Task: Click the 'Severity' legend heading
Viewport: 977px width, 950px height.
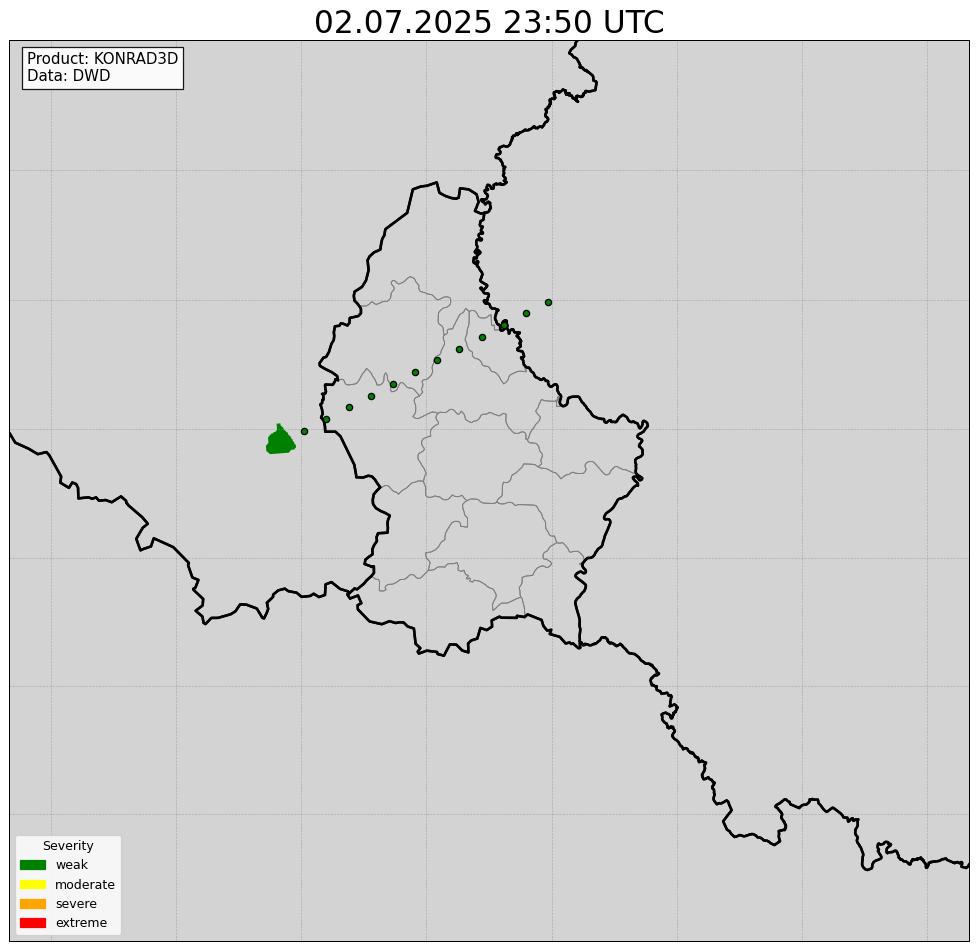Action: [68, 845]
